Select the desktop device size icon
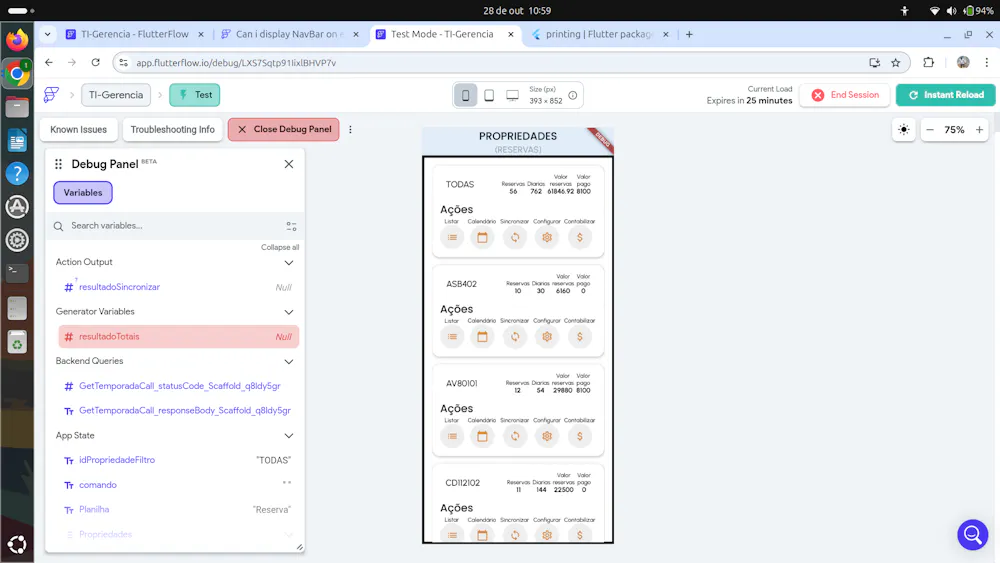The height and width of the screenshot is (563, 1000). pos(512,95)
